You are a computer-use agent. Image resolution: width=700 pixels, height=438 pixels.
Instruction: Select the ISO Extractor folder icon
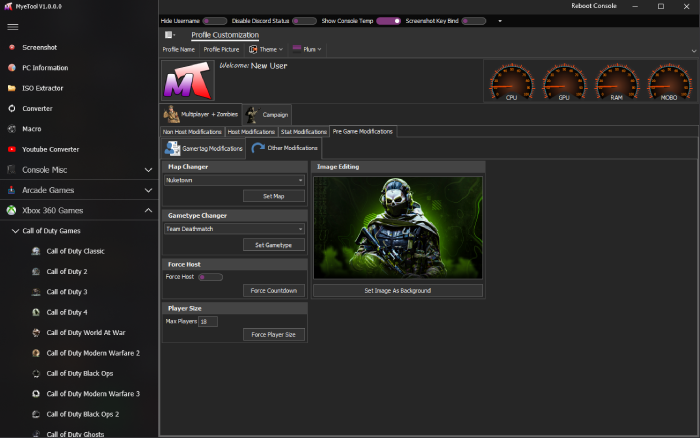(12, 88)
